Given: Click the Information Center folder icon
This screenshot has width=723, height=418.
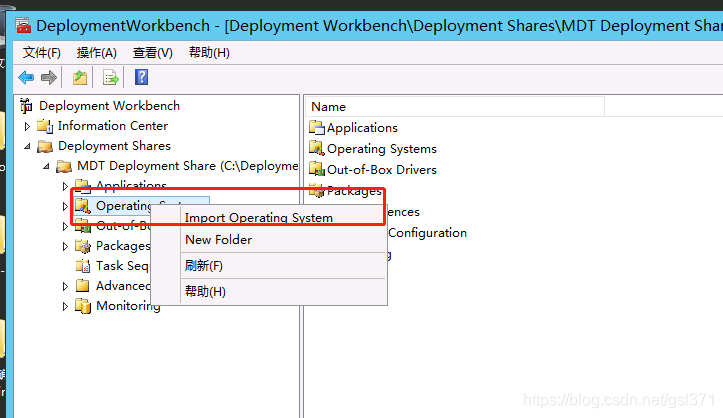Looking at the screenshot, I should click(45, 126).
